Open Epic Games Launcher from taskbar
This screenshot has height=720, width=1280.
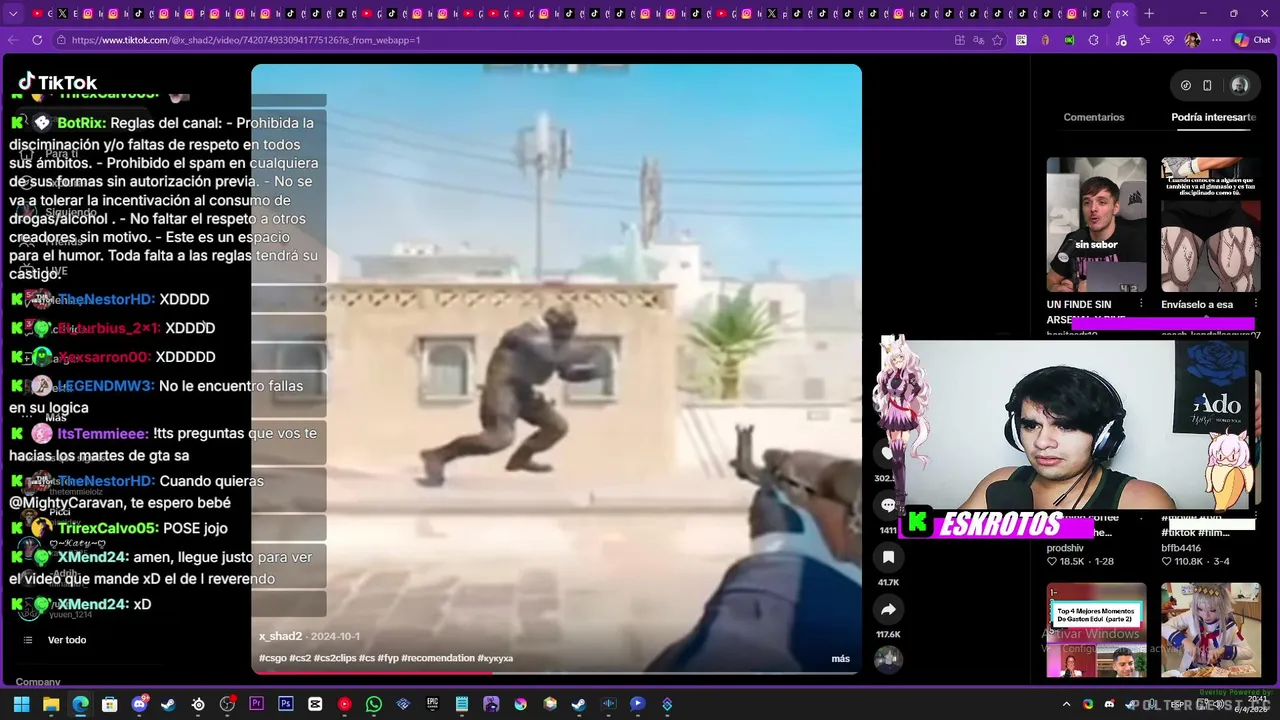432,704
